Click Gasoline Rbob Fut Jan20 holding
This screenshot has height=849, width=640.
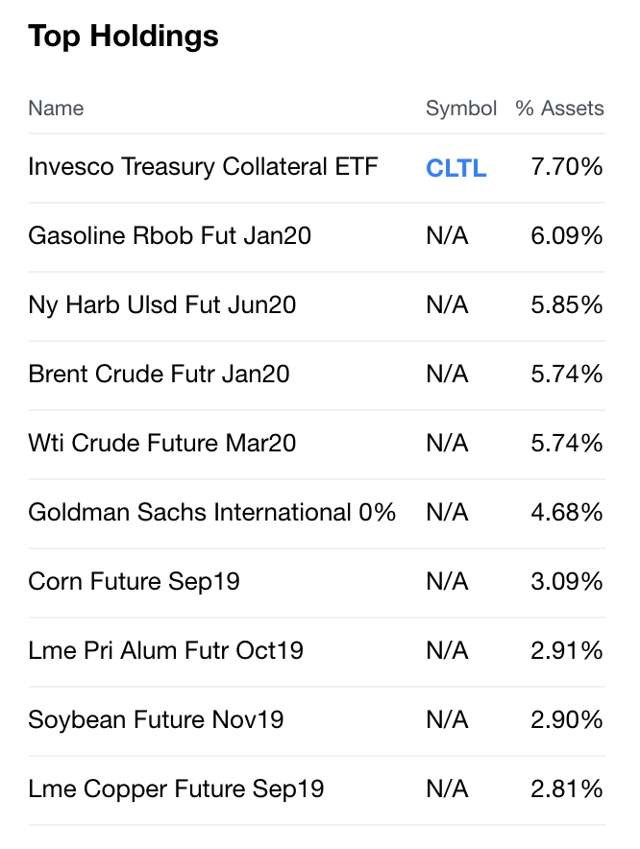tap(170, 236)
